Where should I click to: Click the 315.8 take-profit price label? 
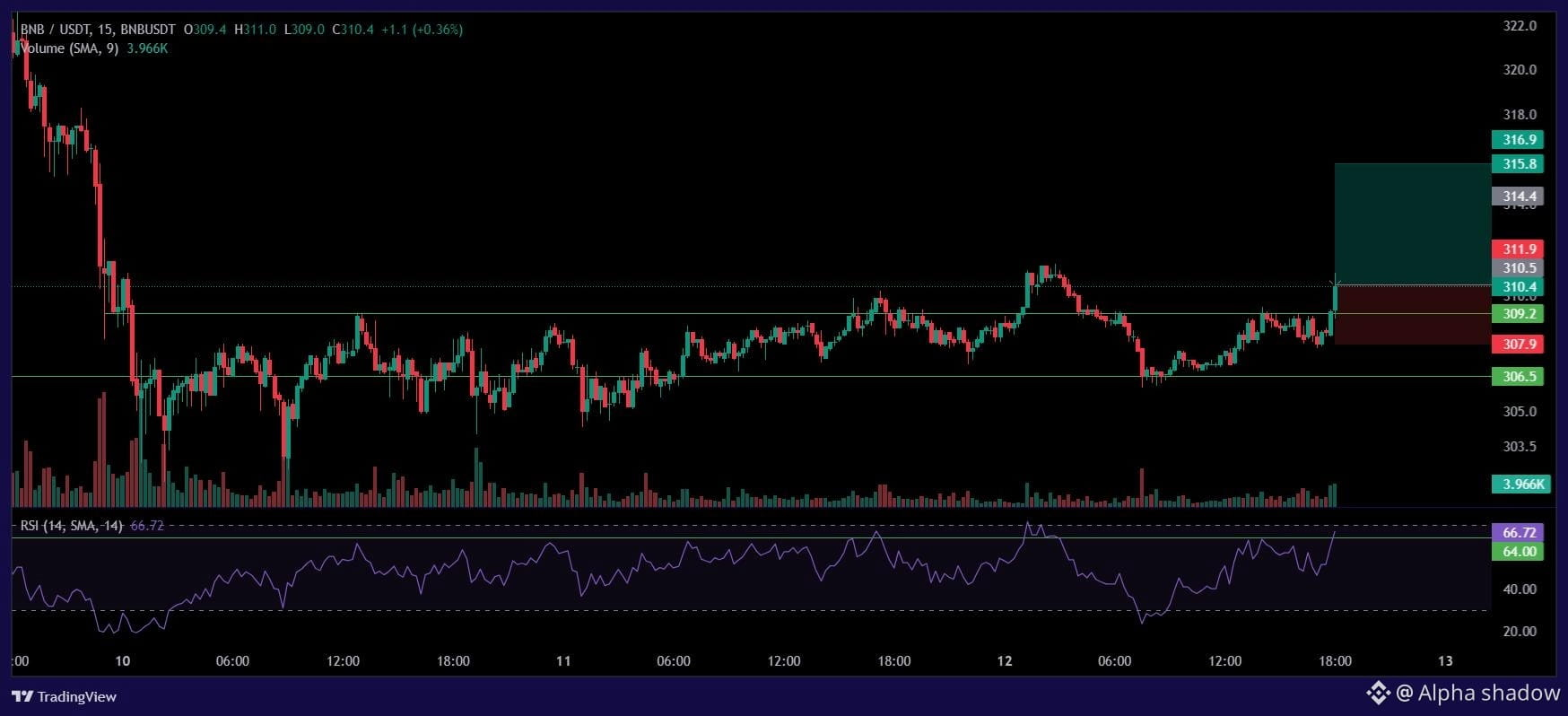(x=1518, y=164)
